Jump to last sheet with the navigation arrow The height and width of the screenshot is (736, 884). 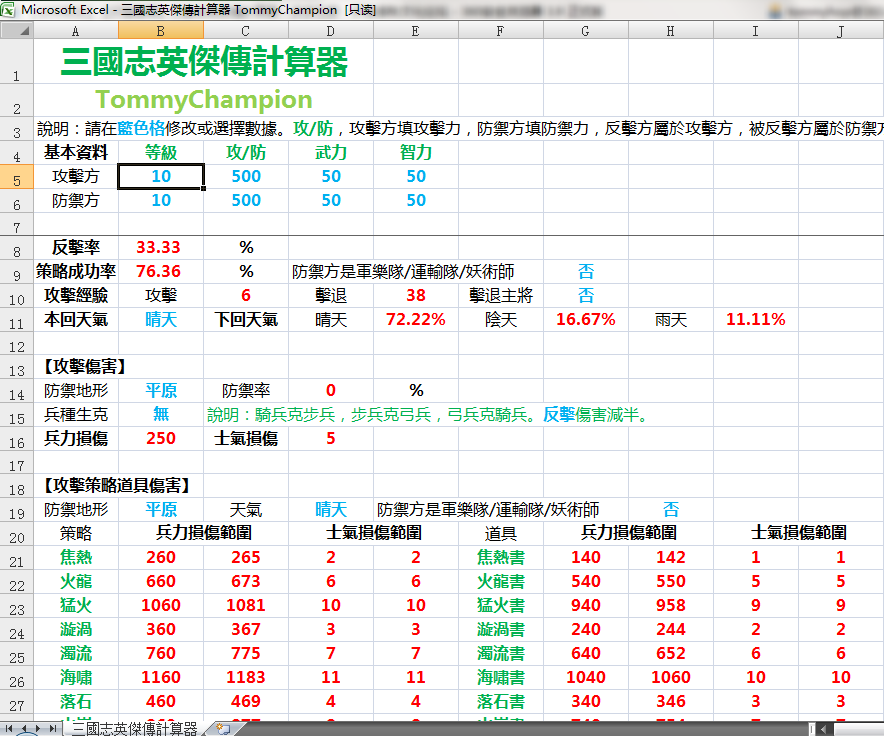(x=53, y=728)
